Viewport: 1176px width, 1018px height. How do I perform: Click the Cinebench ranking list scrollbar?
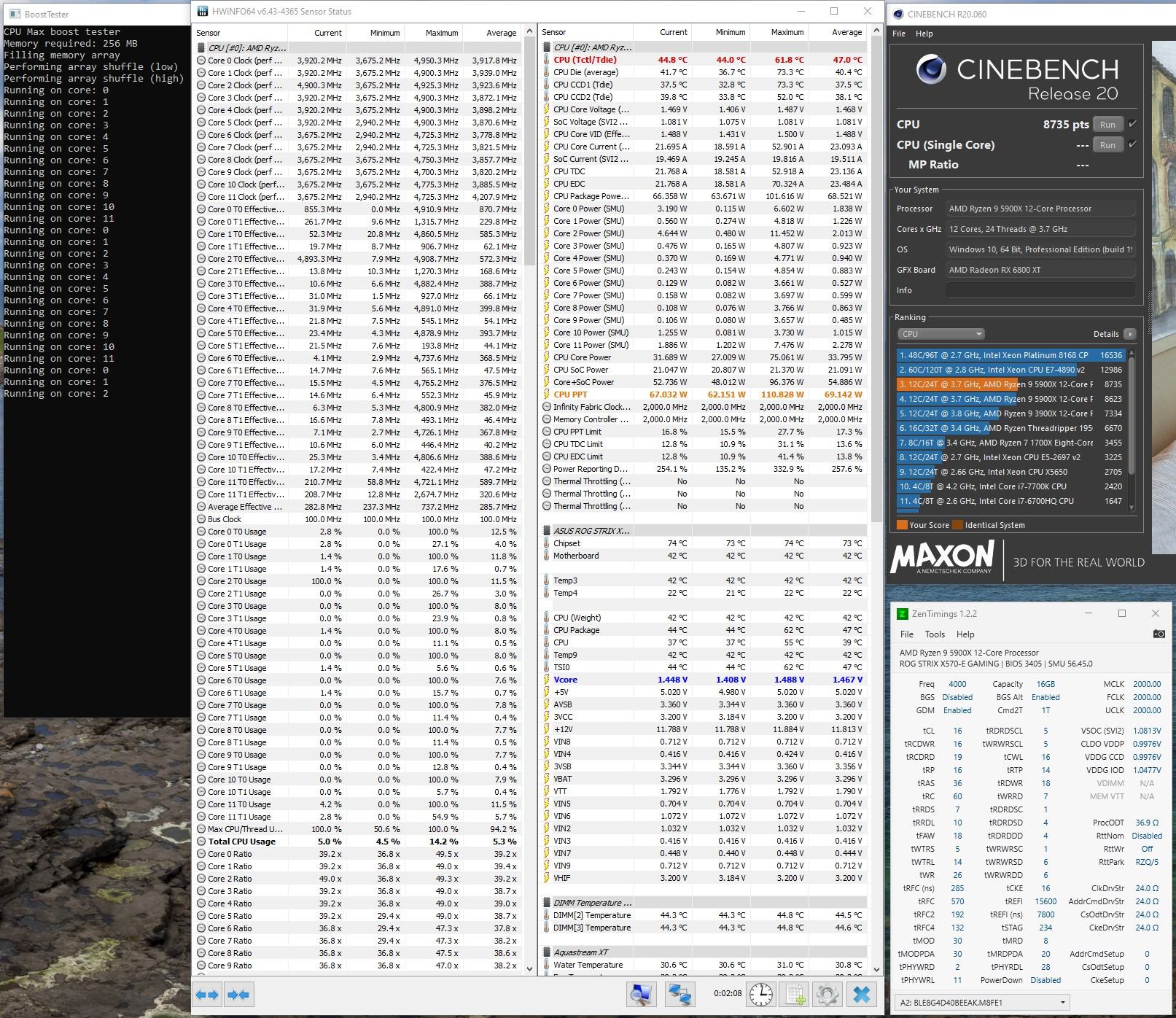1132,430
